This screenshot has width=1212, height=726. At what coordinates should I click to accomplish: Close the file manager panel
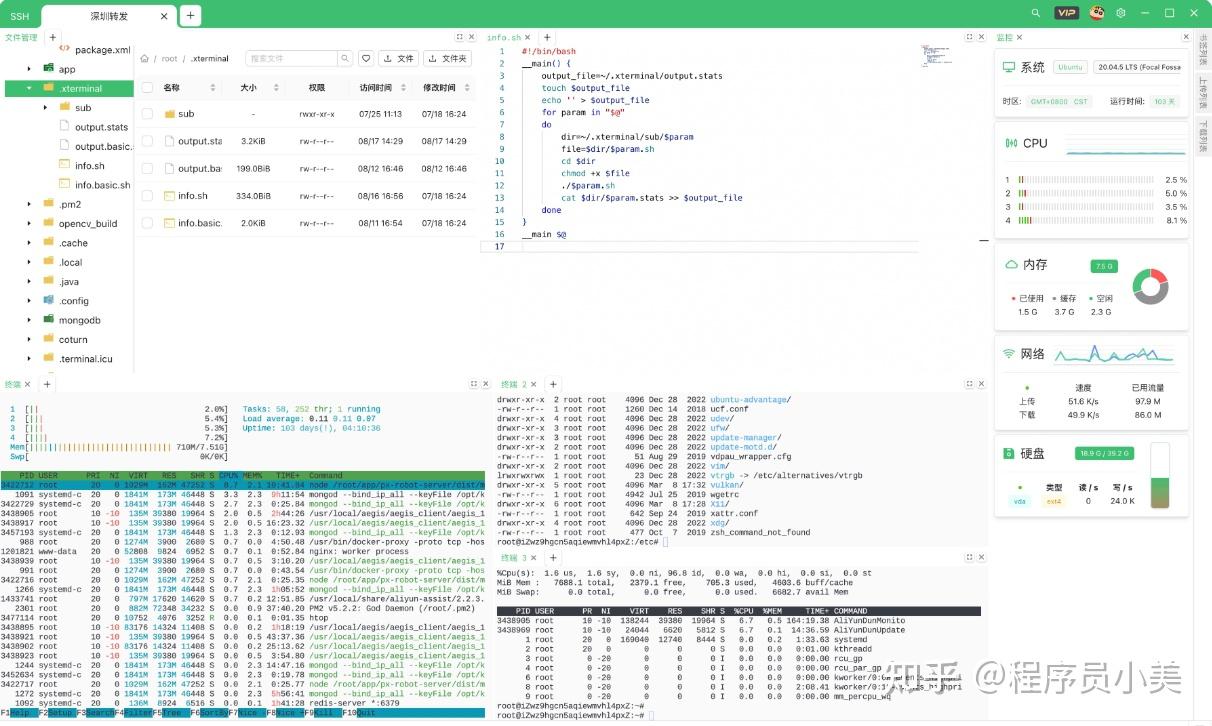pyautogui.click(x=472, y=37)
